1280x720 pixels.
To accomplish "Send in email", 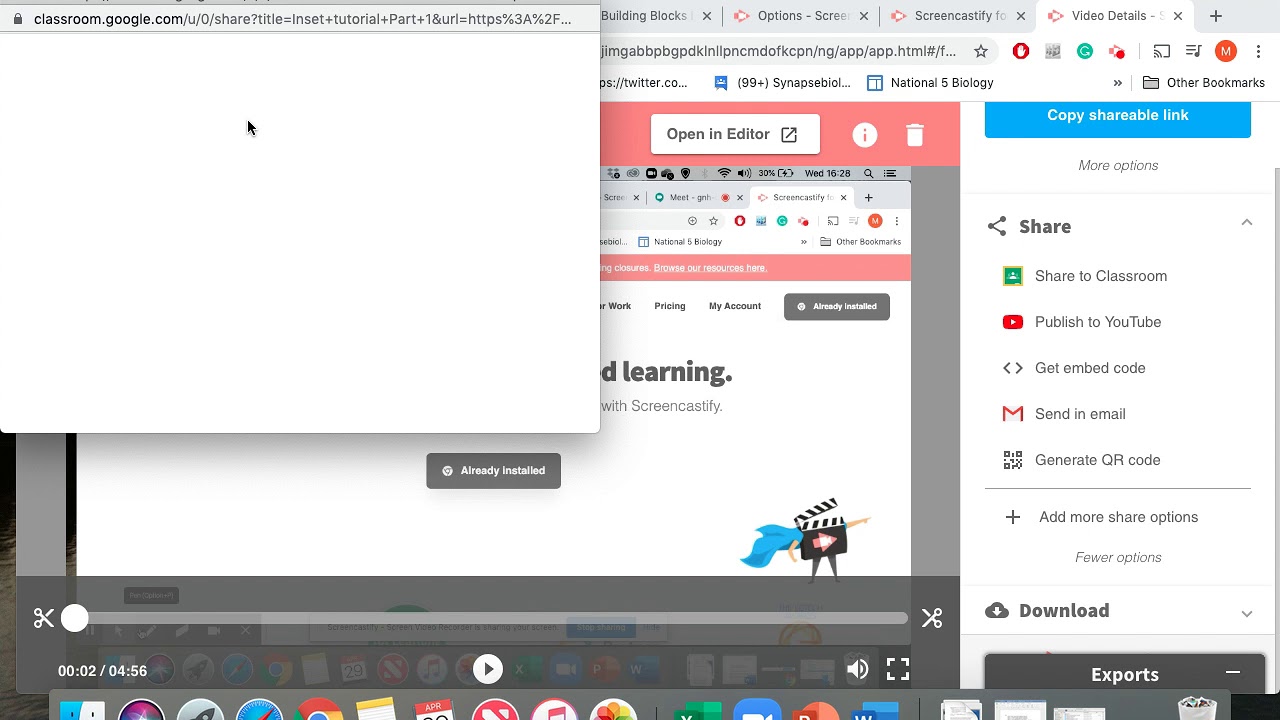I will 1080,414.
